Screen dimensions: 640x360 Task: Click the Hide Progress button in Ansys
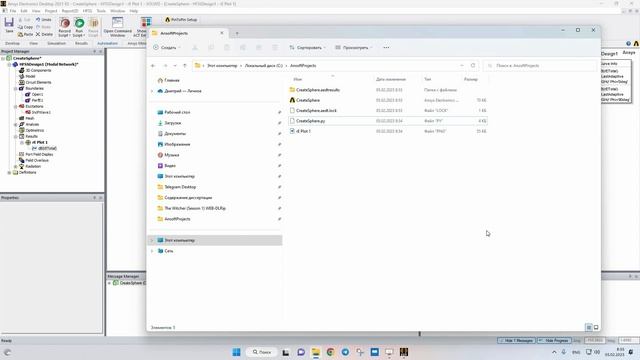[554, 340]
